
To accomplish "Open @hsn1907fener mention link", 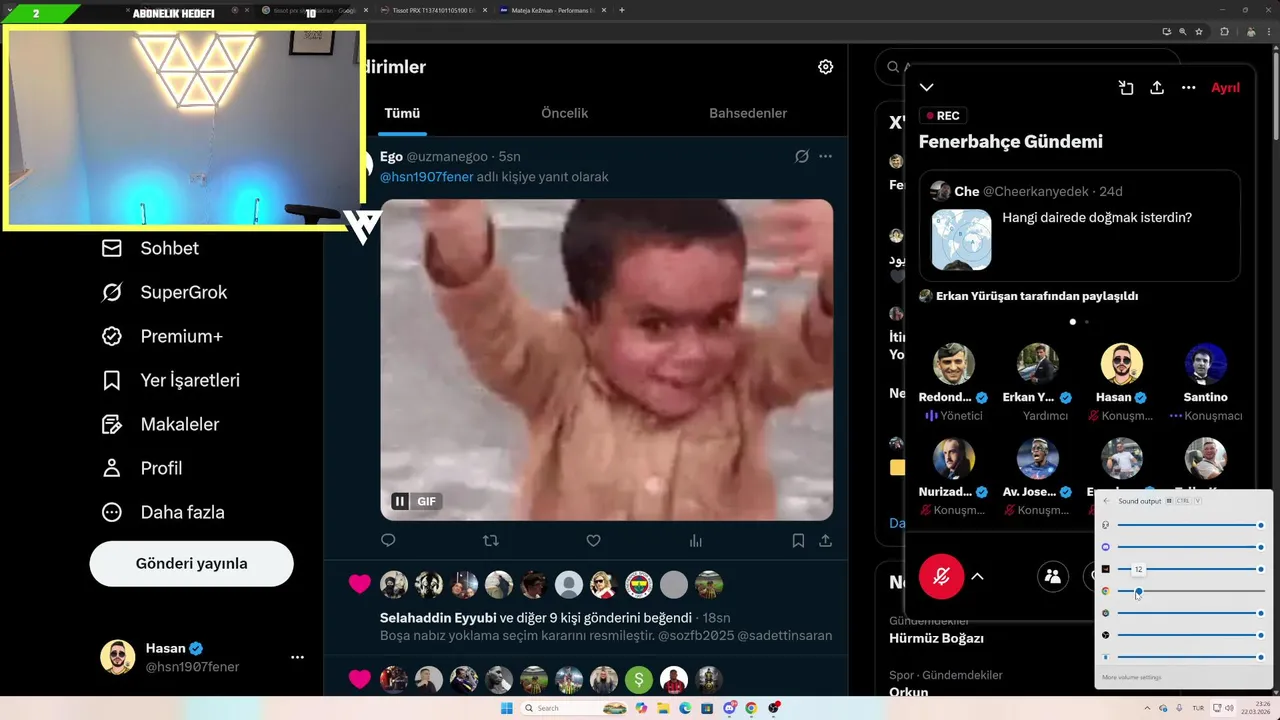I will point(427,176).
